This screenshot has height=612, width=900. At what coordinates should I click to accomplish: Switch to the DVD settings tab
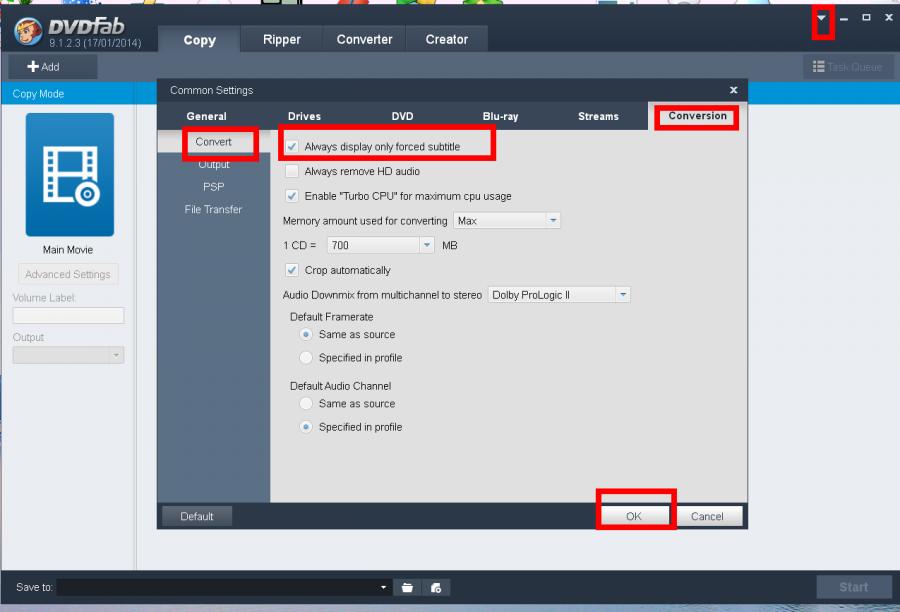click(402, 116)
